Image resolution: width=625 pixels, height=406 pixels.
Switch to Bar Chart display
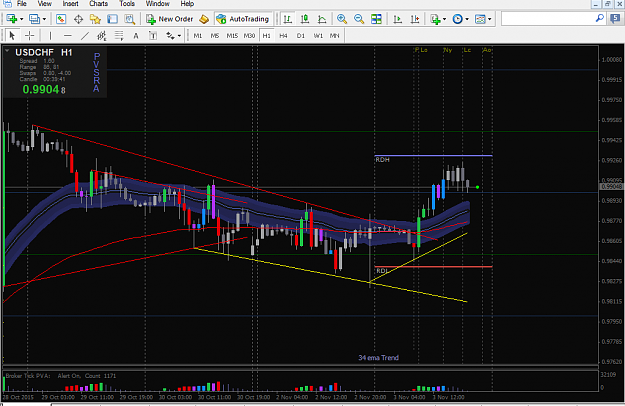287,19
